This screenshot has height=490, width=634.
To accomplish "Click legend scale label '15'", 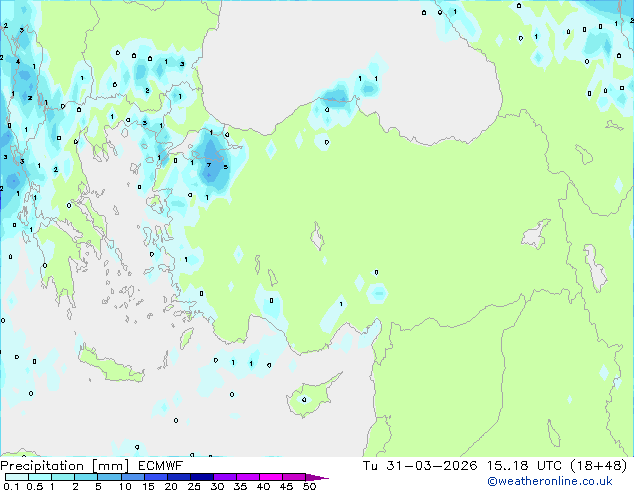I will (148, 486).
